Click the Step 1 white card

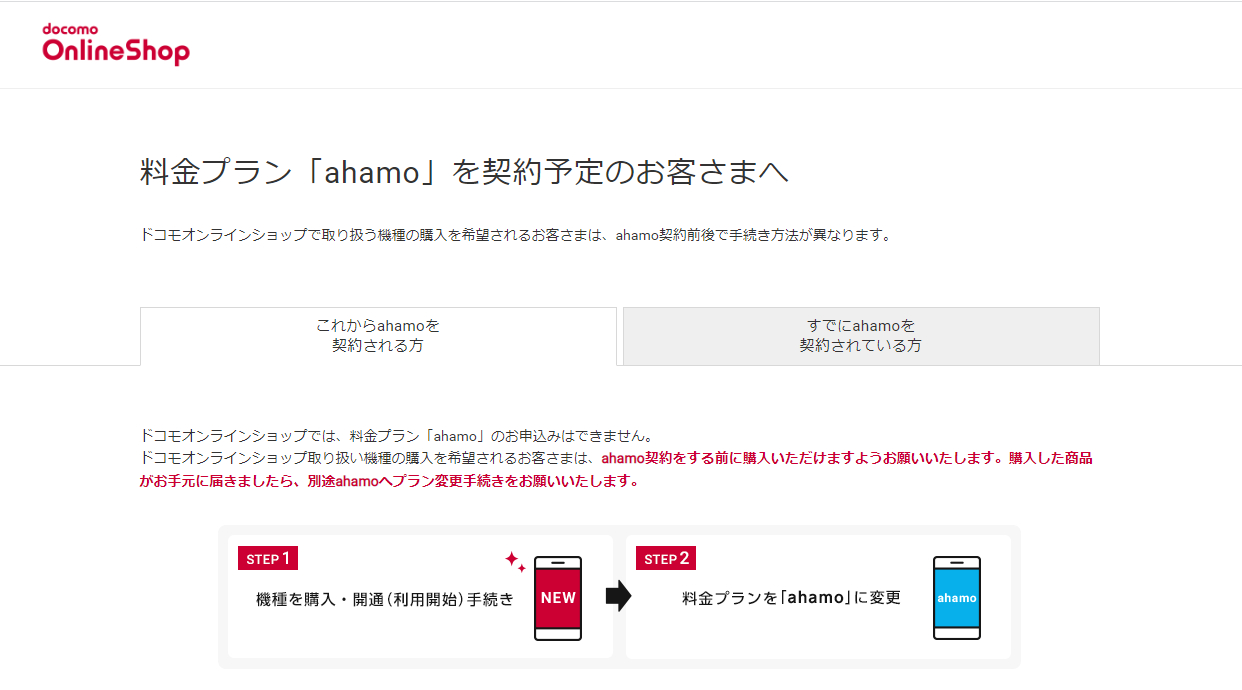click(x=420, y=596)
